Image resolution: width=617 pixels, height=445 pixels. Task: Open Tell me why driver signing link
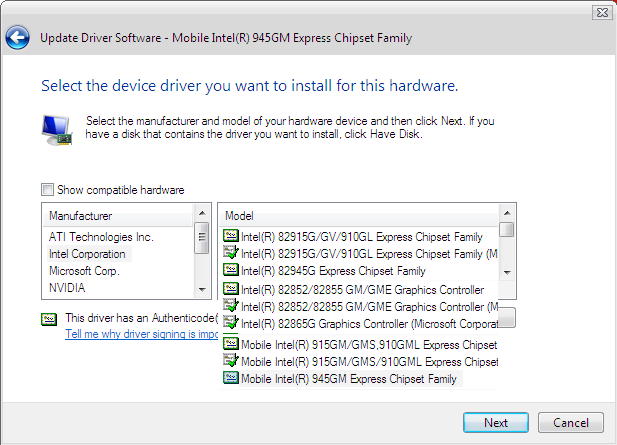pyautogui.click(x=141, y=334)
